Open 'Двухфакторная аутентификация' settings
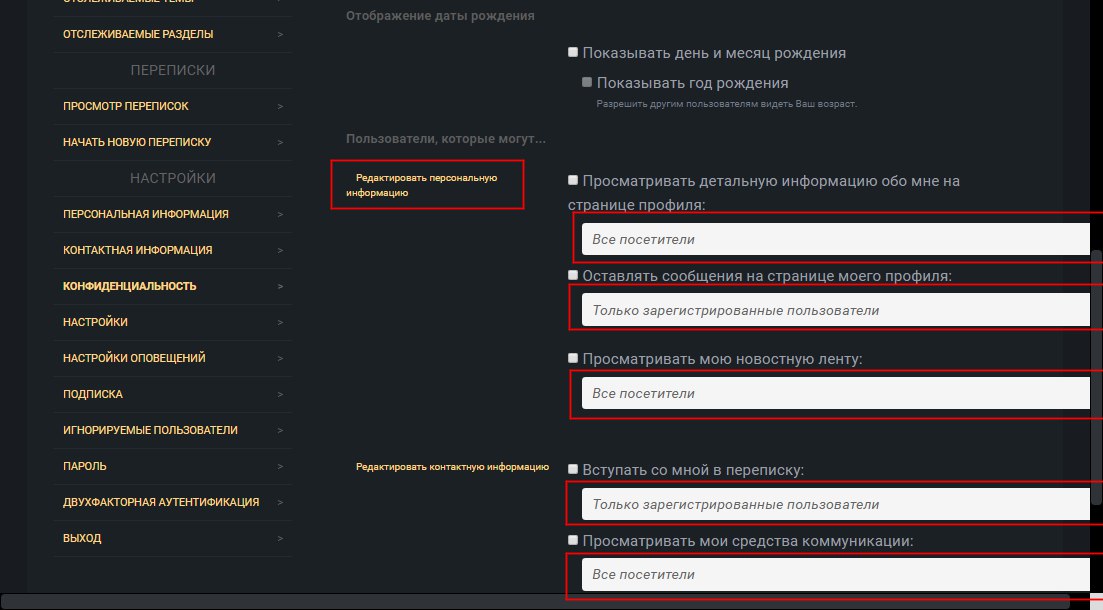The height and width of the screenshot is (610, 1103). (x=172, y=502)
